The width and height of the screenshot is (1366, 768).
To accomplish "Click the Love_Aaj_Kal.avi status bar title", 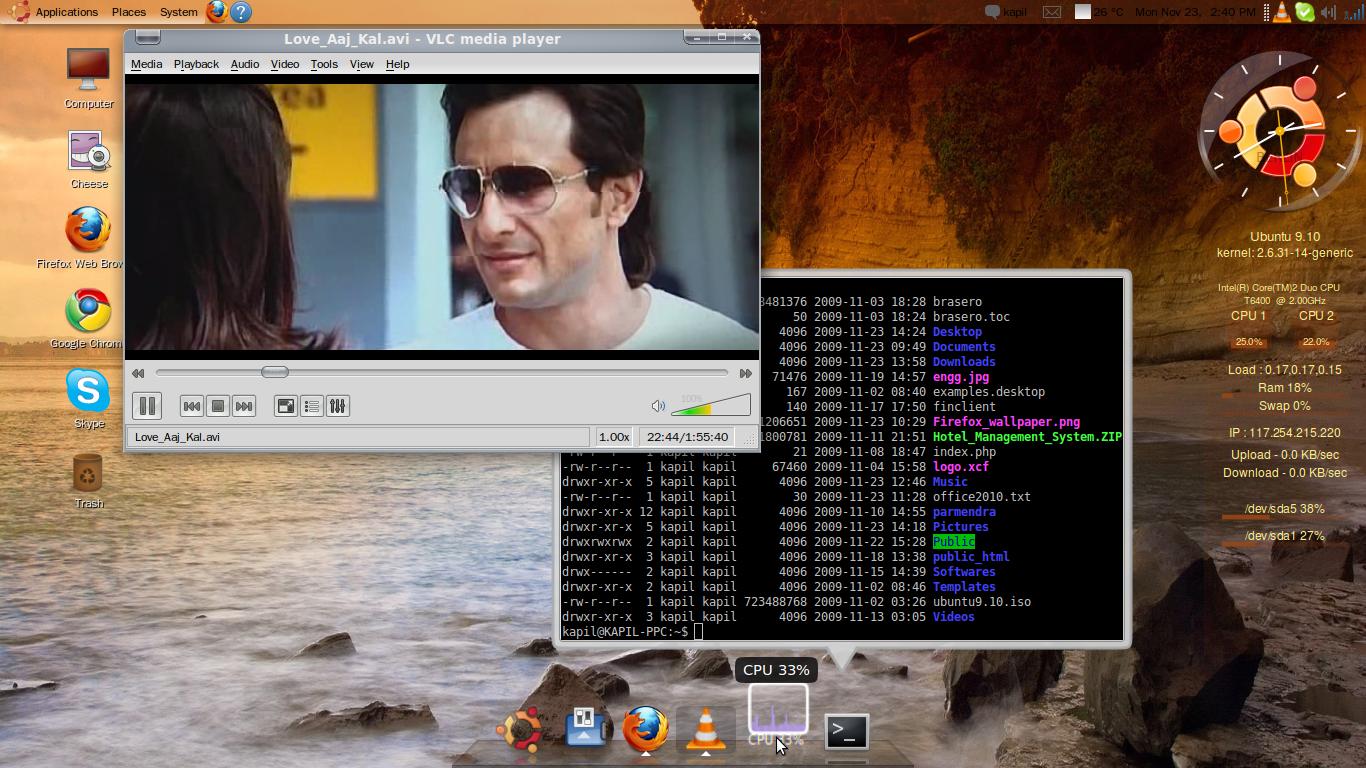I will [358, 437].
